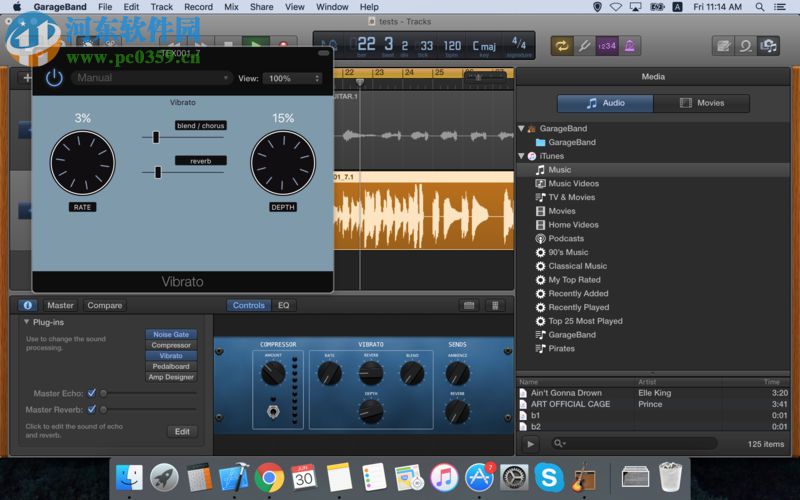The width and height of the screenshot is (800, 500).
Task: Switch to the EQ tab
Action: point(284,305)
